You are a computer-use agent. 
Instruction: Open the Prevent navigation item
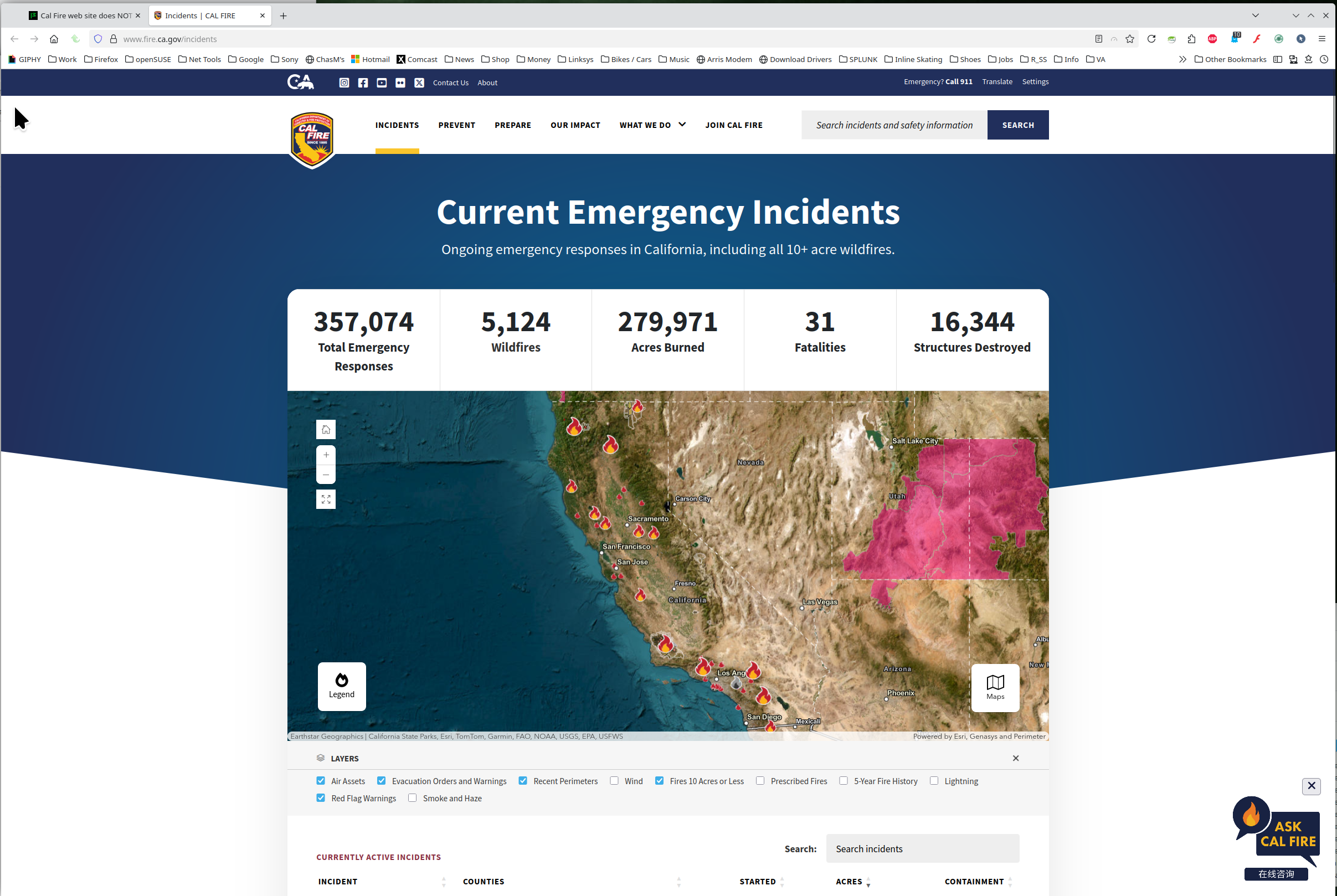[456, 125]
